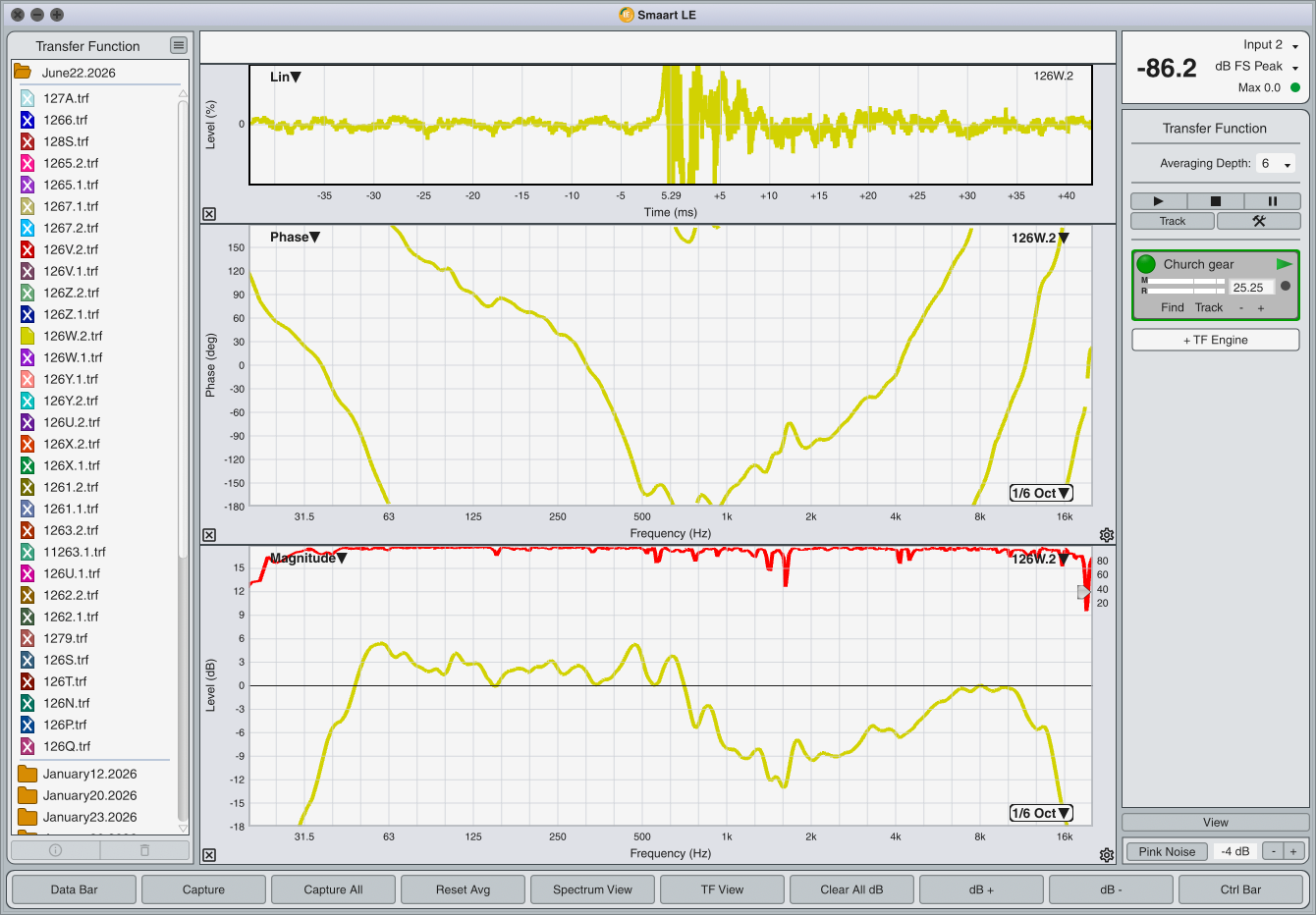1316x915 pixels.
Task: Open the Transfer Function panel menu icon
Action: (x=178, y=45)
